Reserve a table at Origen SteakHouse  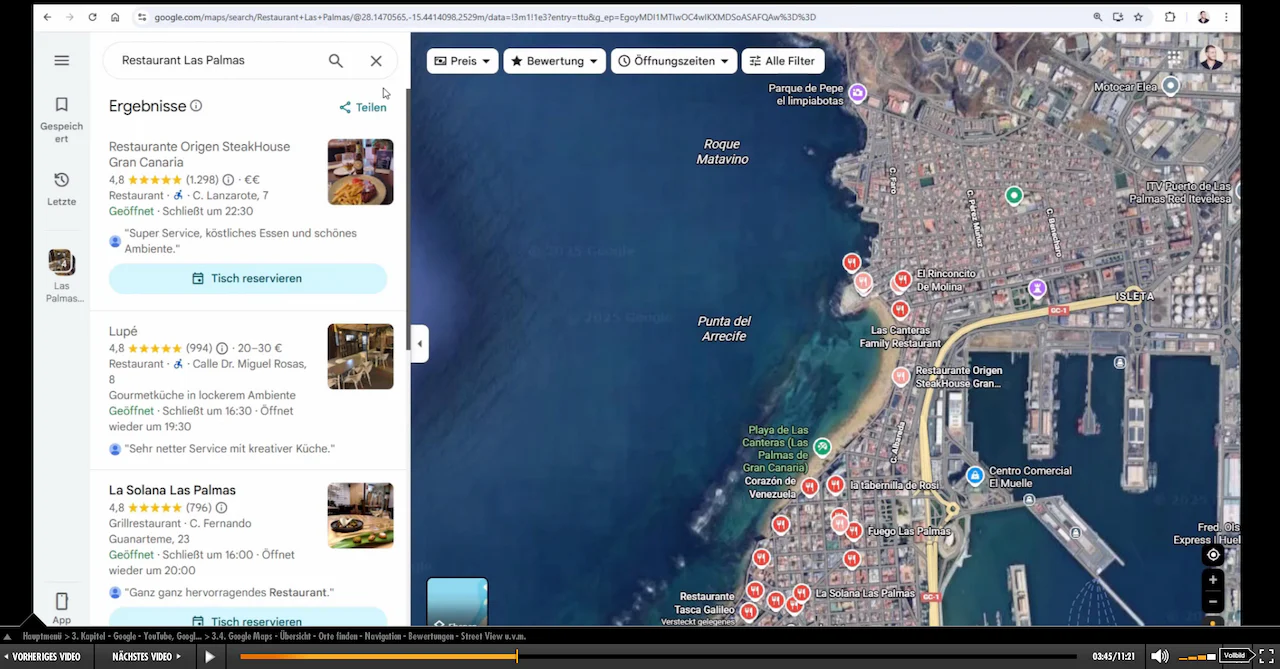[248, 278]
